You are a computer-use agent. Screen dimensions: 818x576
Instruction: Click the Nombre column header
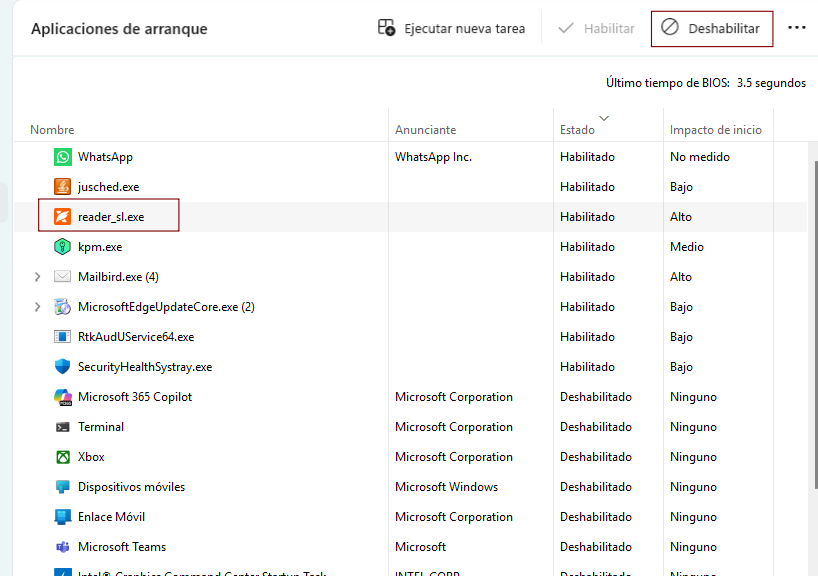pos(52,129)
